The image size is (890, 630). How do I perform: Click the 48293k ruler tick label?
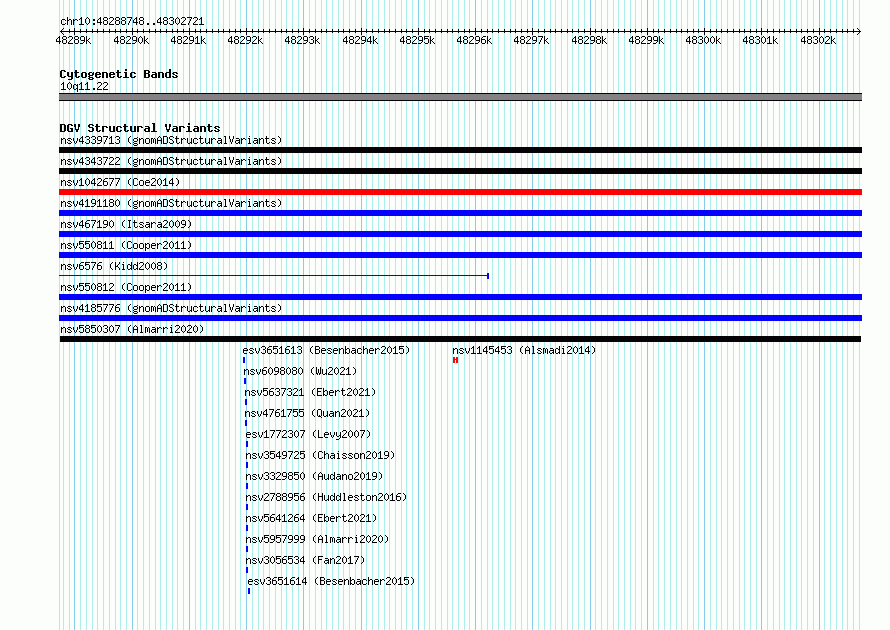click(303, 40)
